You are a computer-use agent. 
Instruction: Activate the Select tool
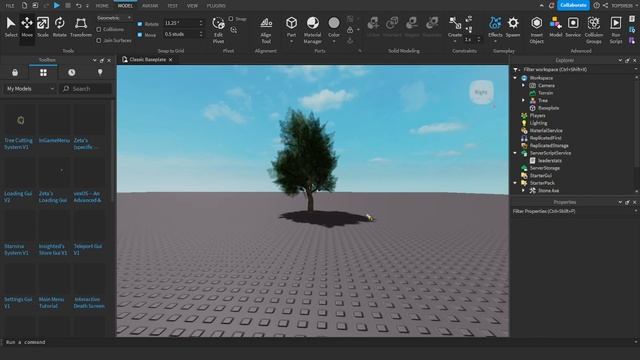(x=11, y=27)
